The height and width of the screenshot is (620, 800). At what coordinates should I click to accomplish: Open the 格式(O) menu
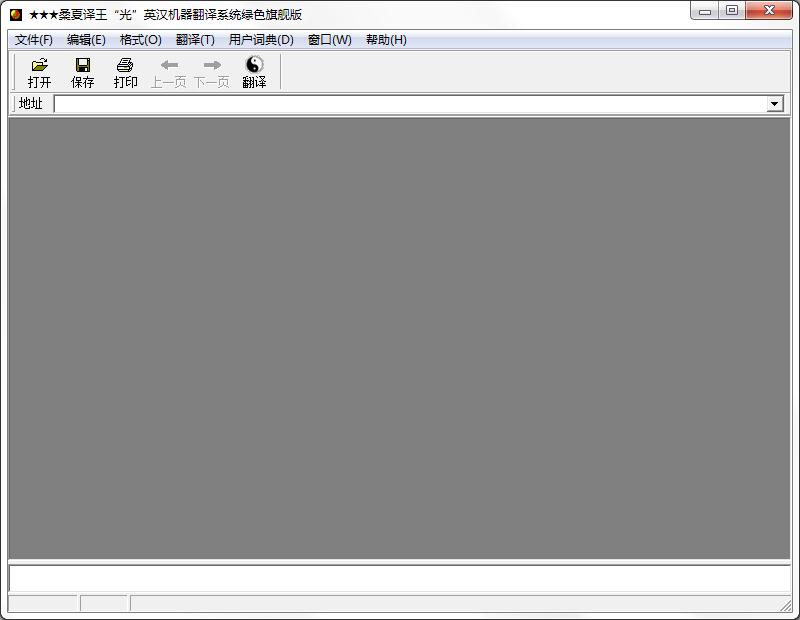coord(140,40)
